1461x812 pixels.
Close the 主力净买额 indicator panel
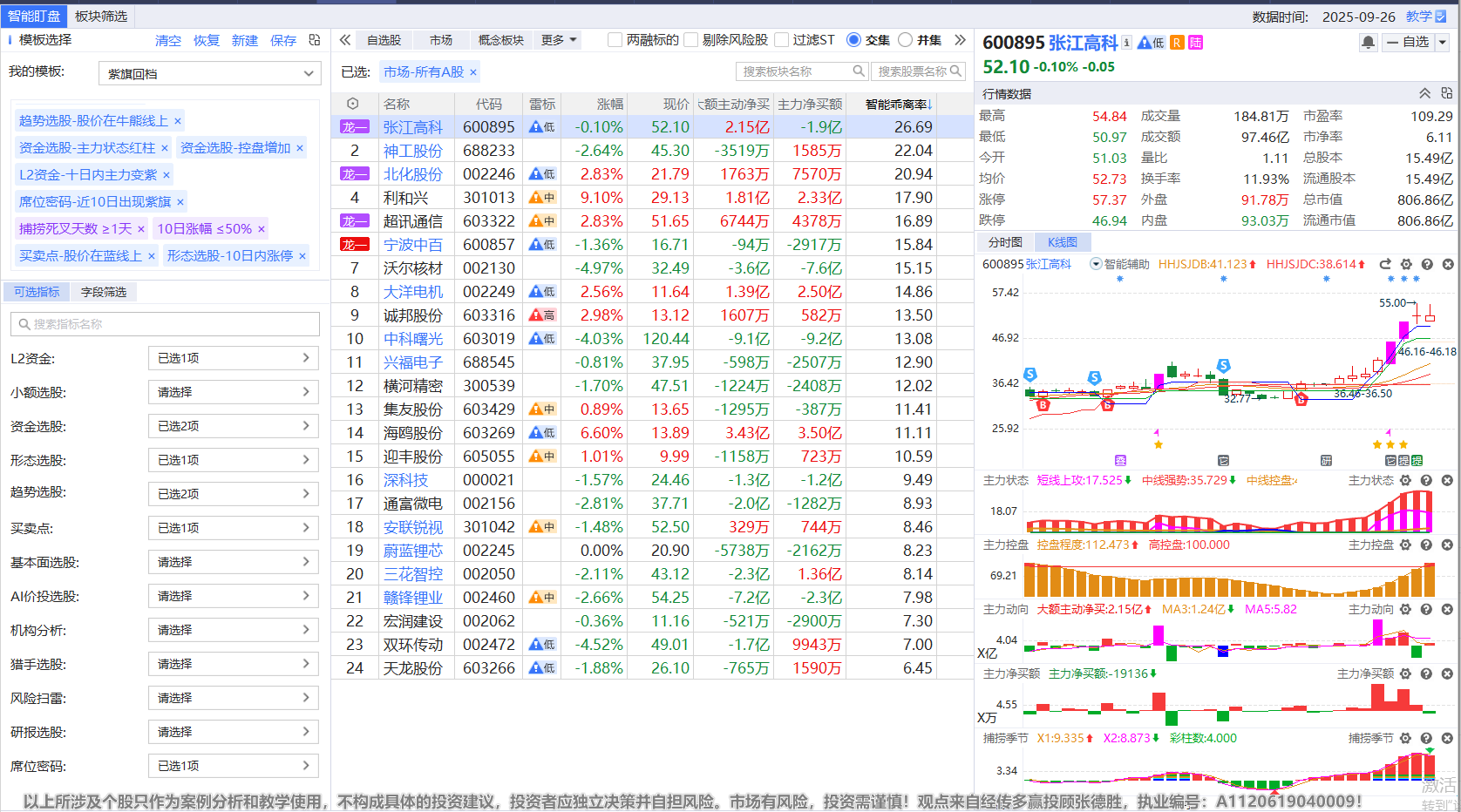[1447, 673]
